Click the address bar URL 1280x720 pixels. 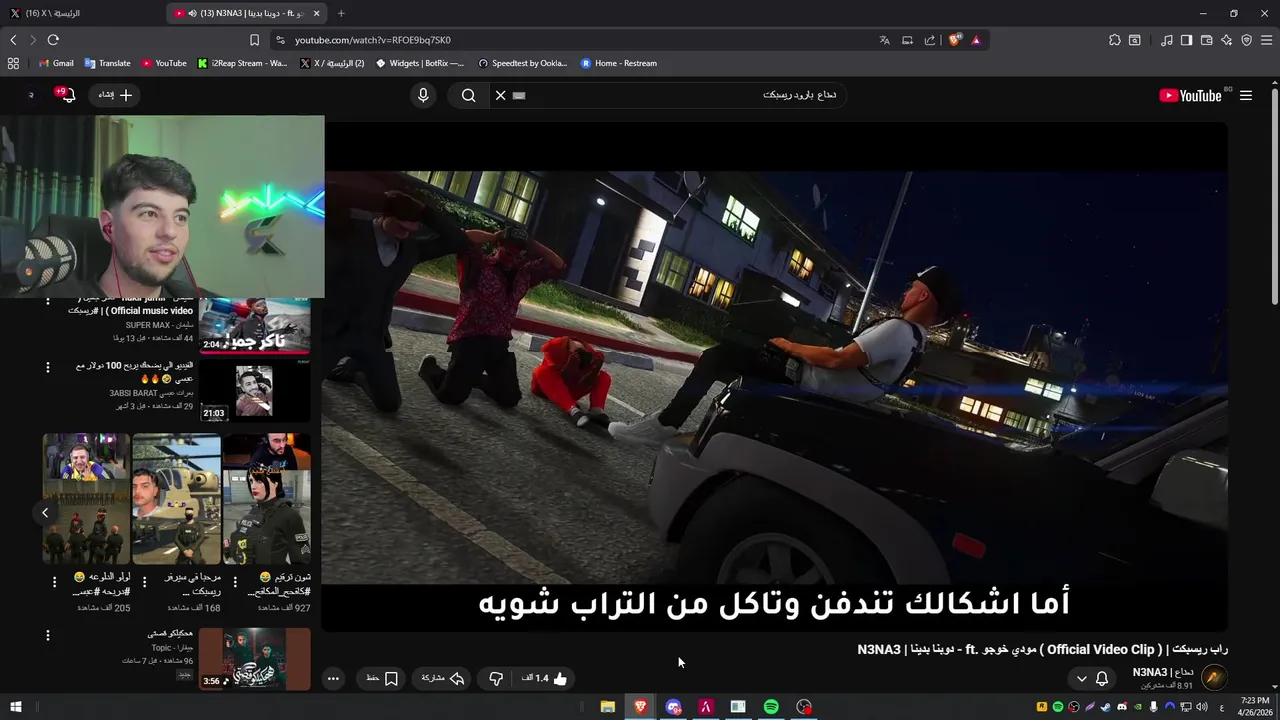click(x=373, y=40)
